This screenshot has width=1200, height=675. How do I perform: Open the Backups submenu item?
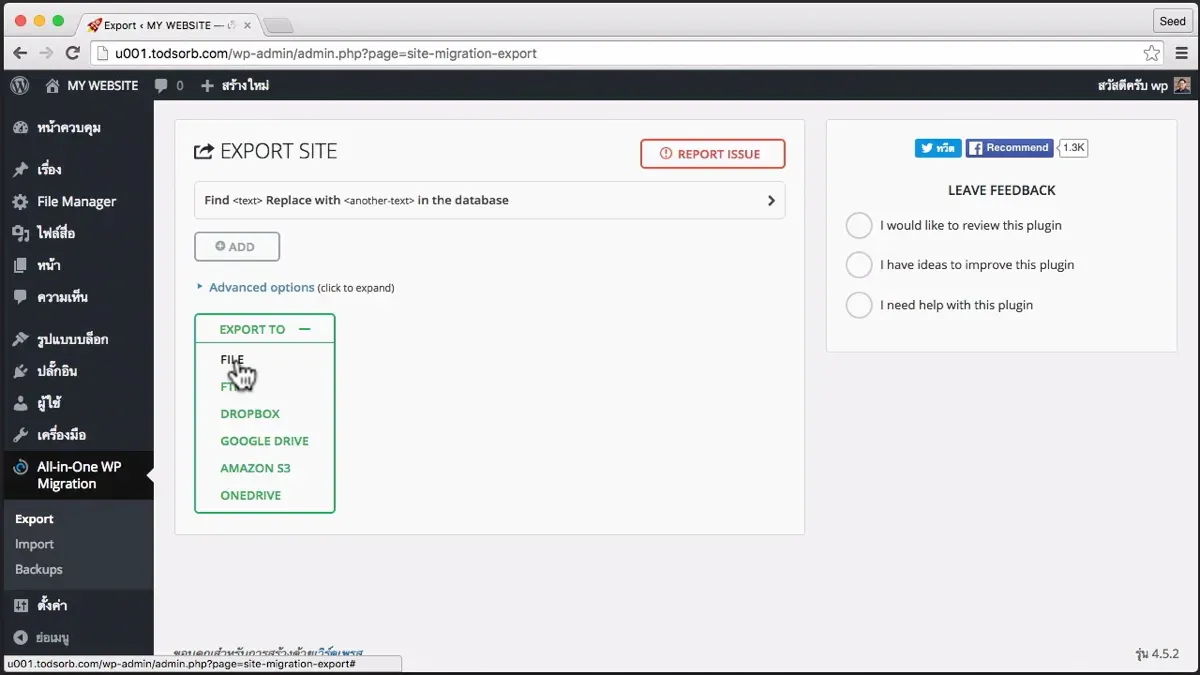pos(38,569)
